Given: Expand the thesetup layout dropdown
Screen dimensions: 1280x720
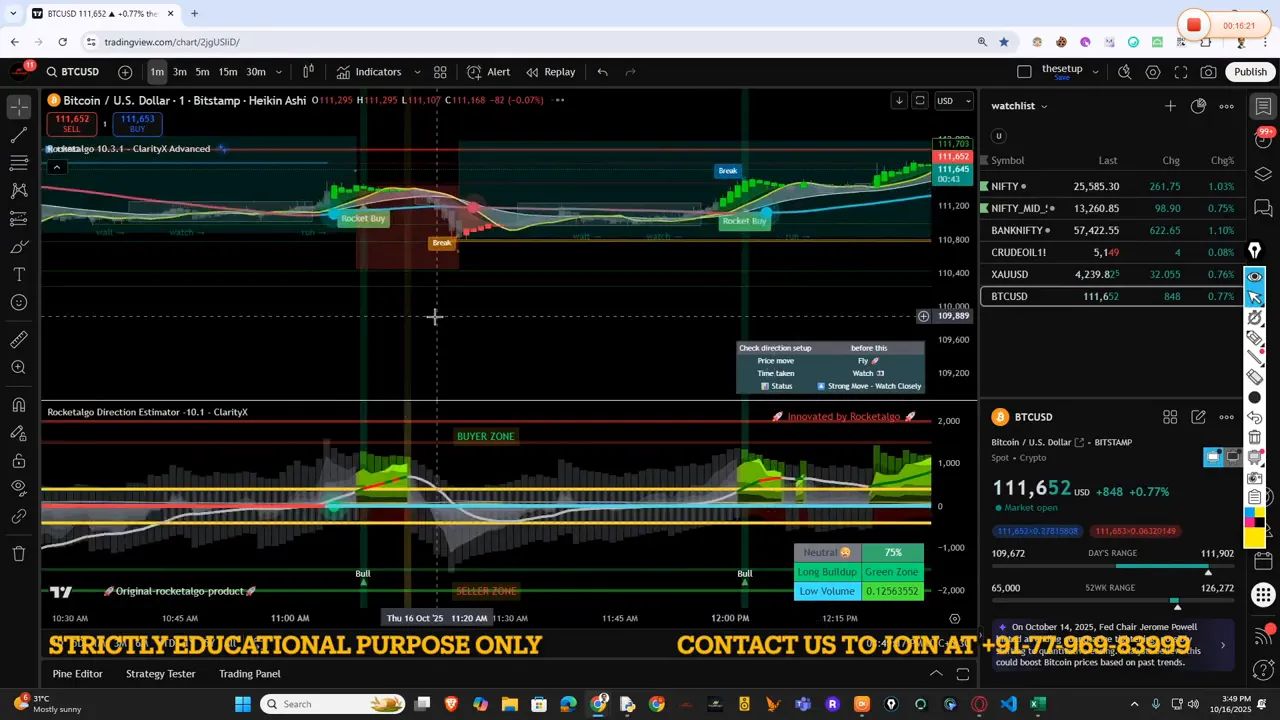Looking at the screenshot, I should coord(1095,71).
